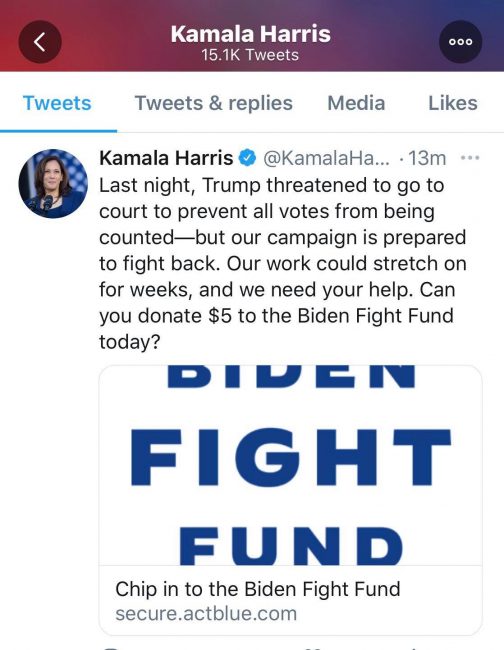The image size is (504, 650).
Task: Click Chip in to the Biden Fight Fund
Action: tap(258, 589)
